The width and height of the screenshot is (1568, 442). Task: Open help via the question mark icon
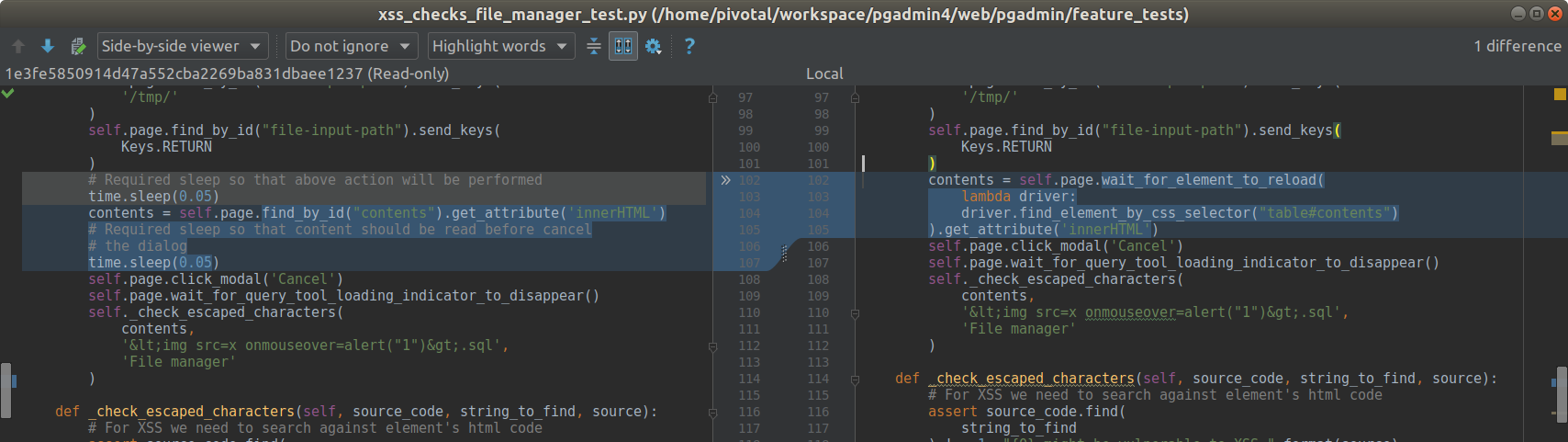coord(689,46)
